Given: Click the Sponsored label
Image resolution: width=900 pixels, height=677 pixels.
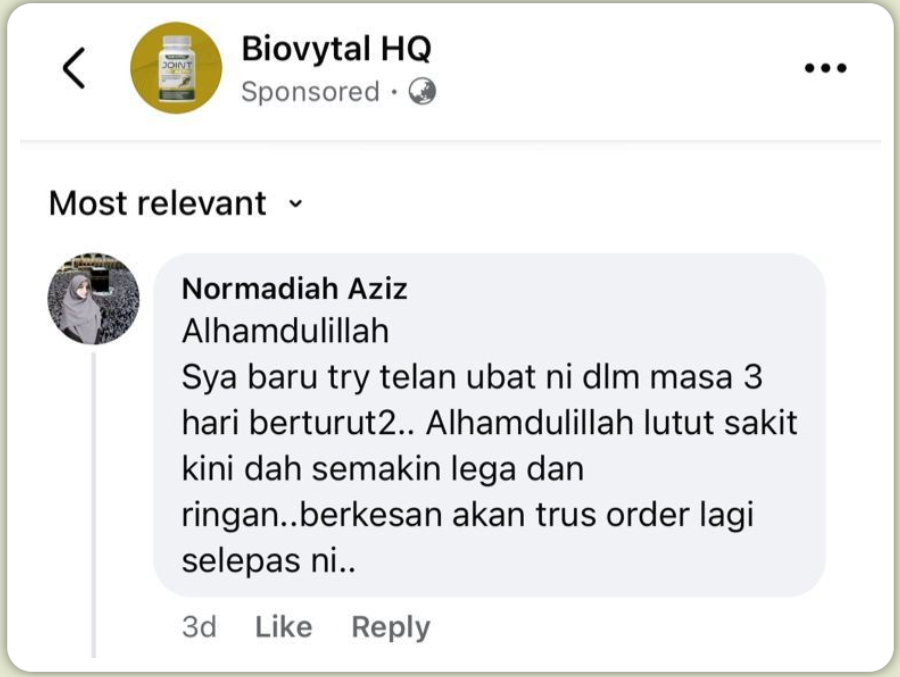Looking at the screenshot, I should click(311, 92).
